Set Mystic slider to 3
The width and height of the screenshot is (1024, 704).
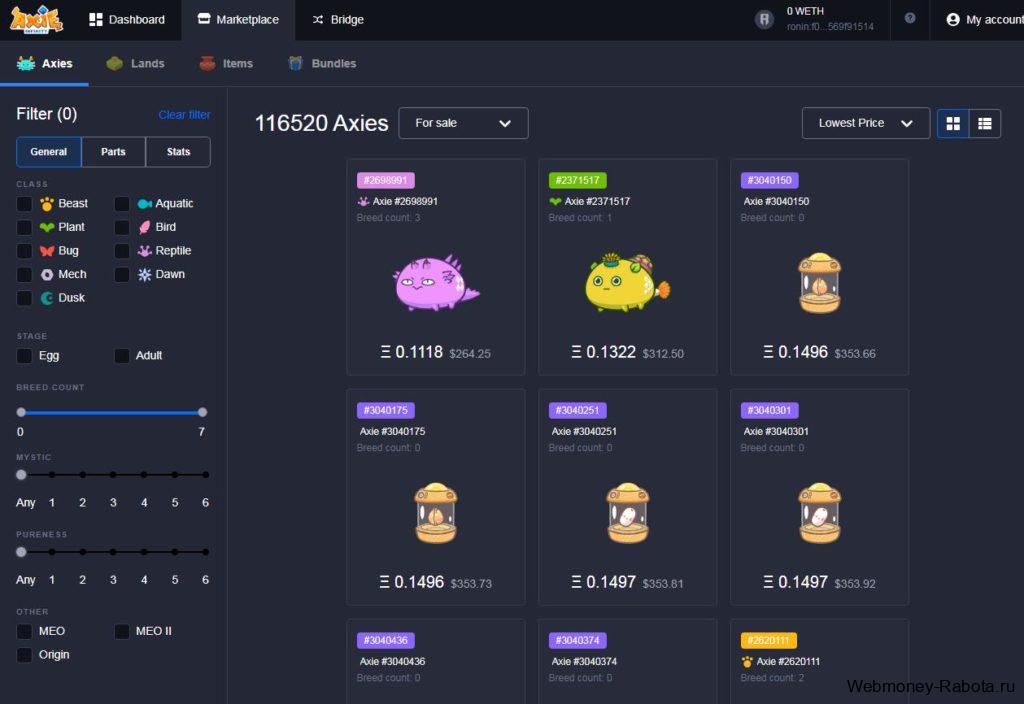113,475
